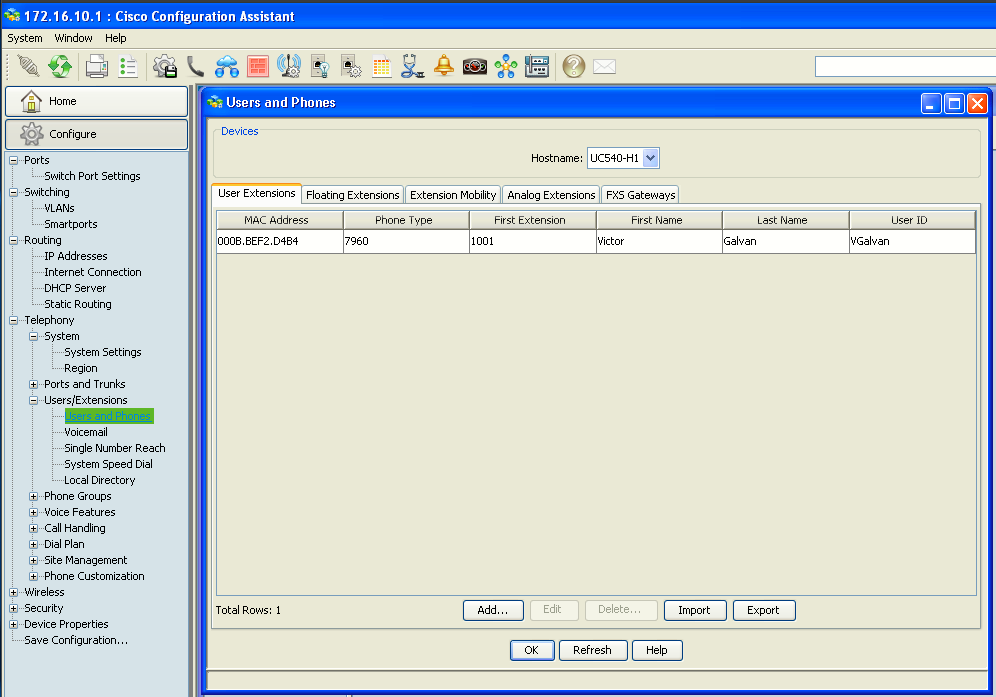Viewport: 996px width, 697px height.
Task: Open the golden bell Alerts icon
Action: 444,66
